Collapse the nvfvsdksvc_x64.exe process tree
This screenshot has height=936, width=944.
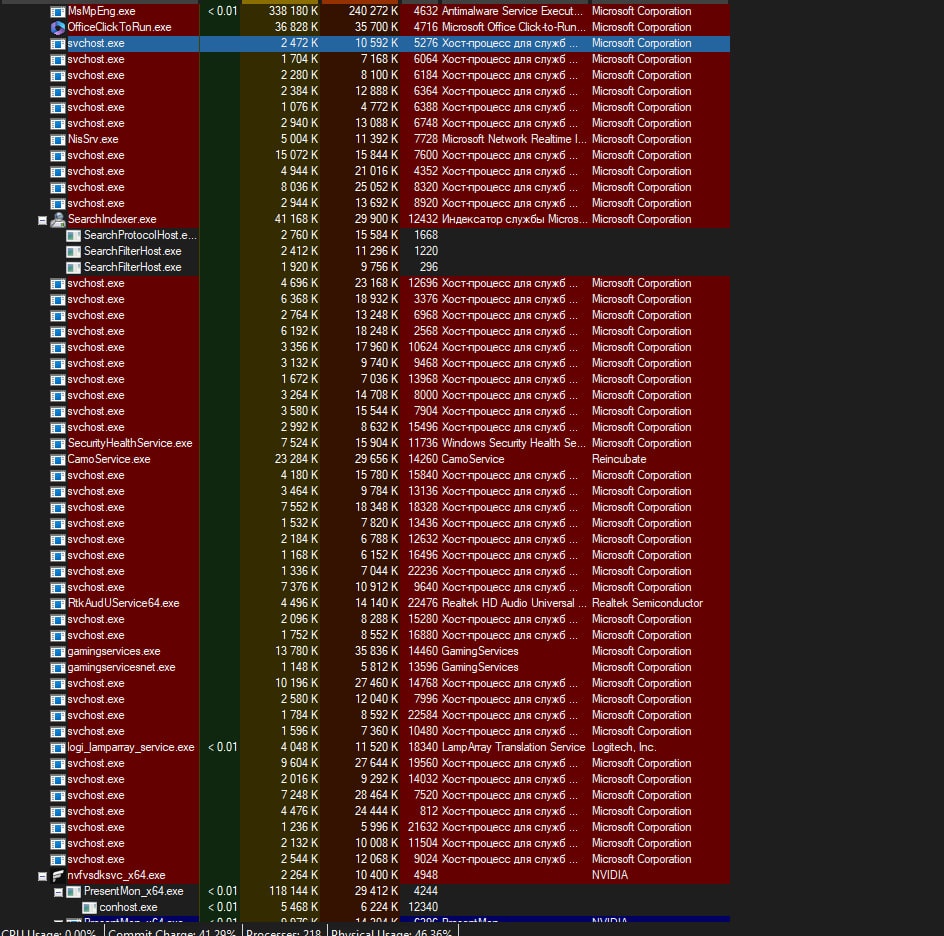pyautogui.click(x=42, y=876)
